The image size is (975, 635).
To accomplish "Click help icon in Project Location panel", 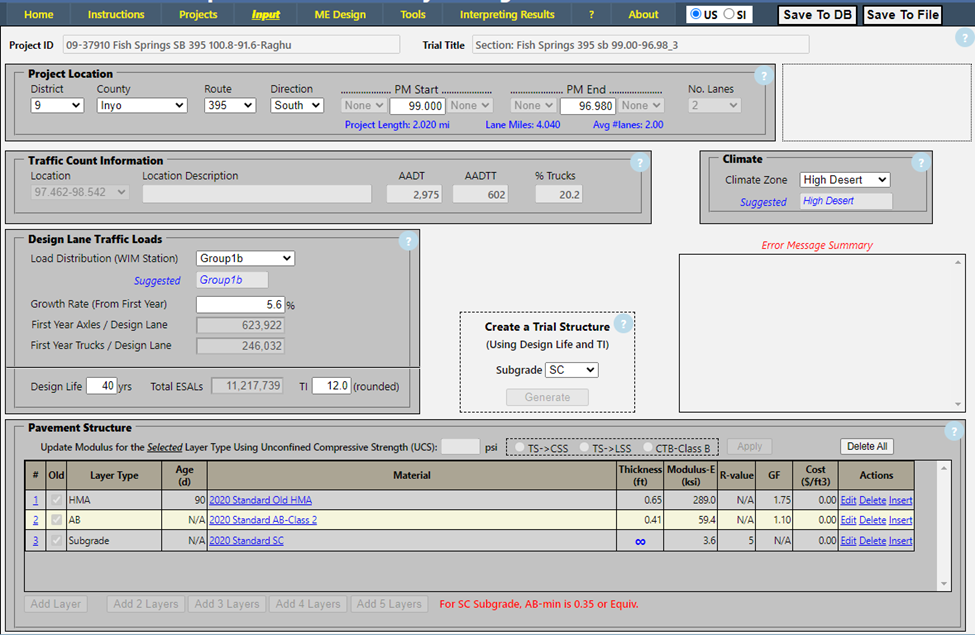I will click(x=763, y=76).
